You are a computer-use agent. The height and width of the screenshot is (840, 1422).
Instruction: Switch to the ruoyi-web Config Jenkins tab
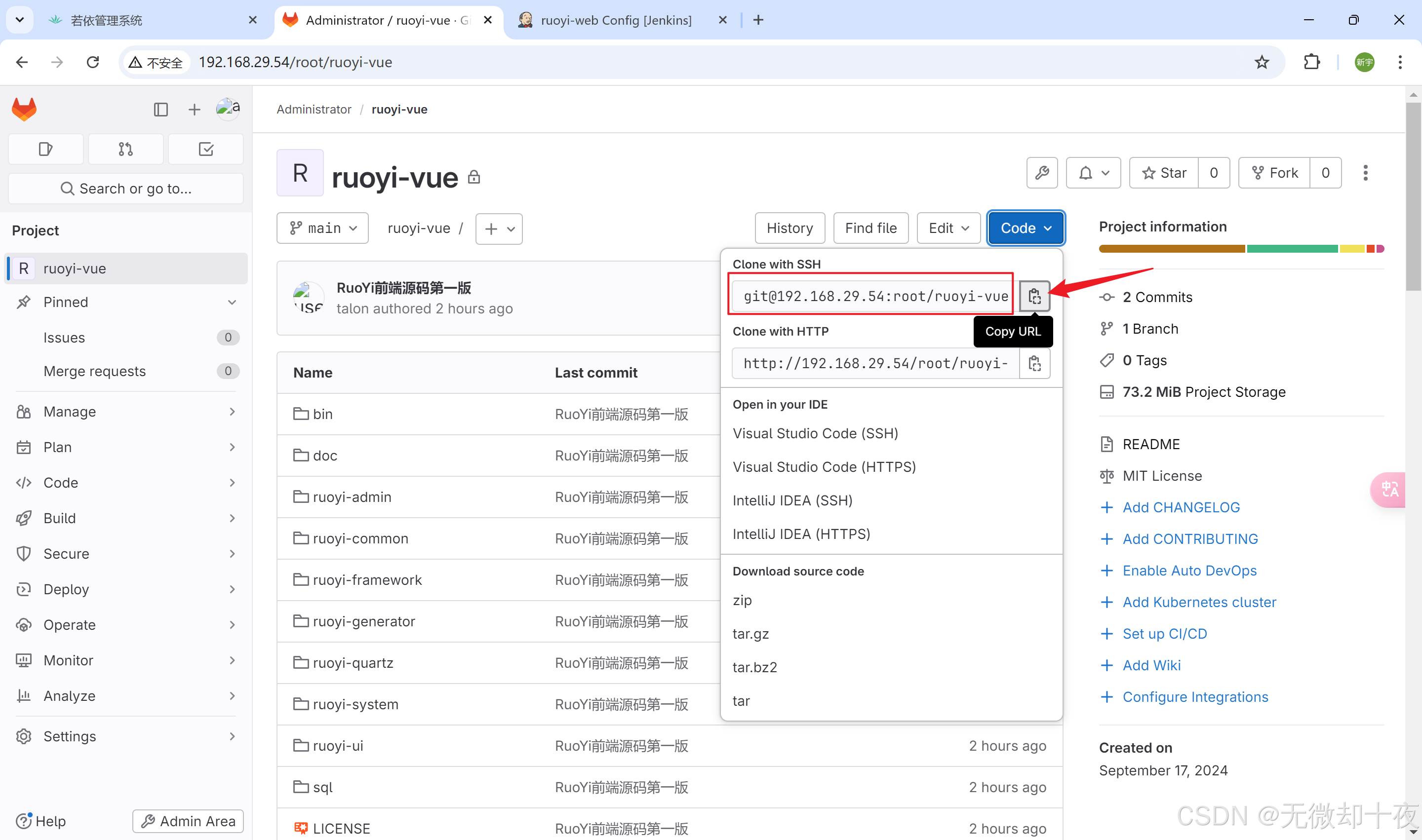[616, 20]
